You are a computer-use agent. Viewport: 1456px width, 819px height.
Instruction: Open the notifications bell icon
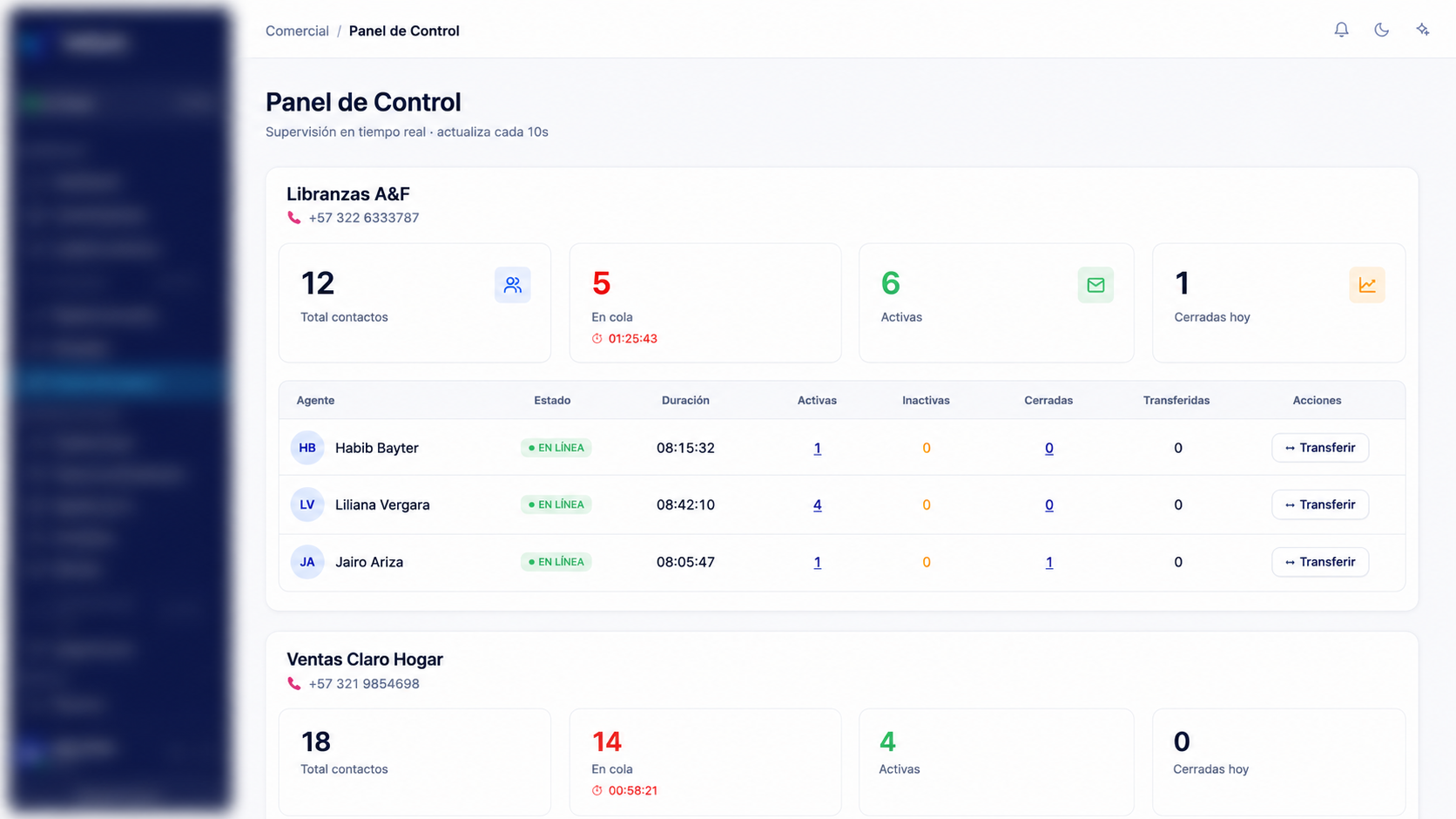(x=1341, y=30)
